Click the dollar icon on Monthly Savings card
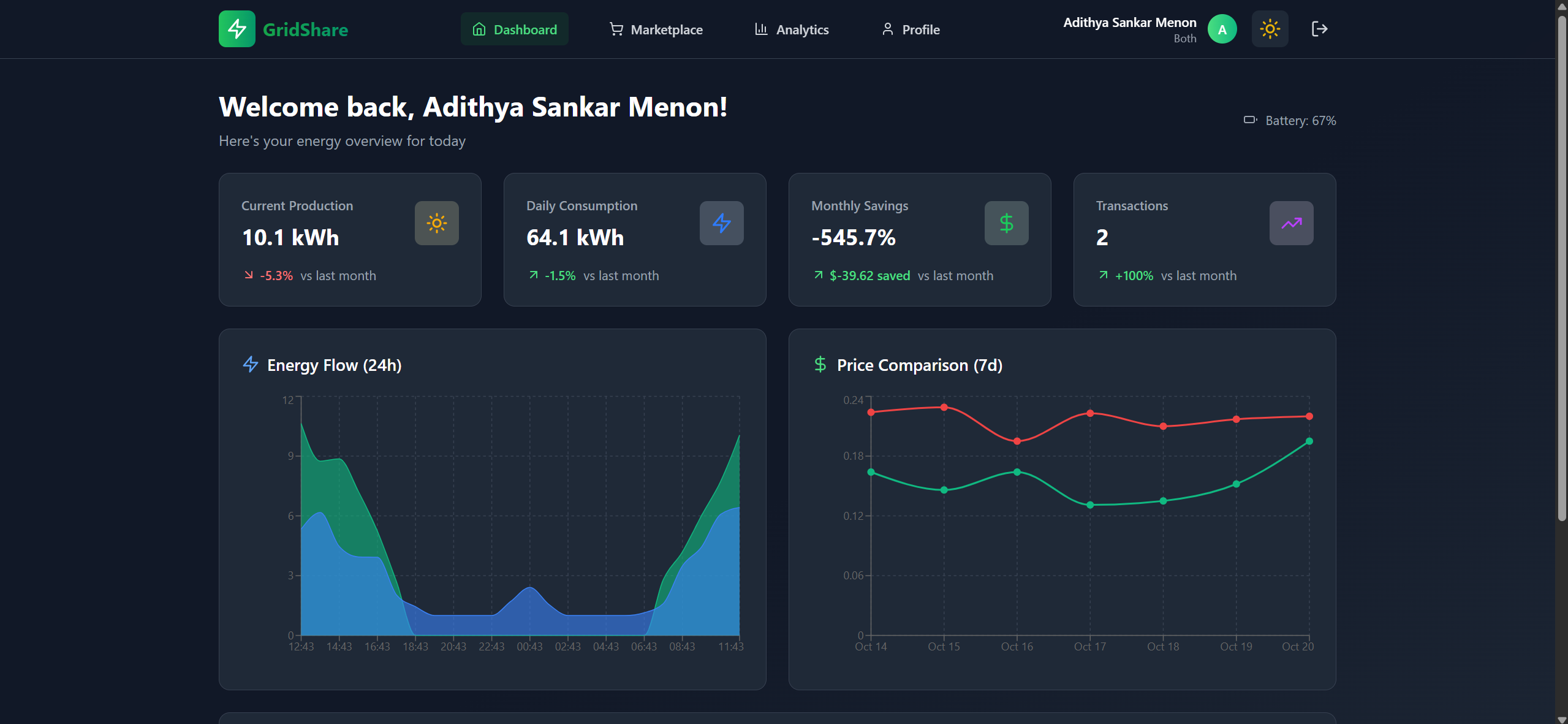Image resolution: width=1568 pixels, height=724 pixels. 1006,223
